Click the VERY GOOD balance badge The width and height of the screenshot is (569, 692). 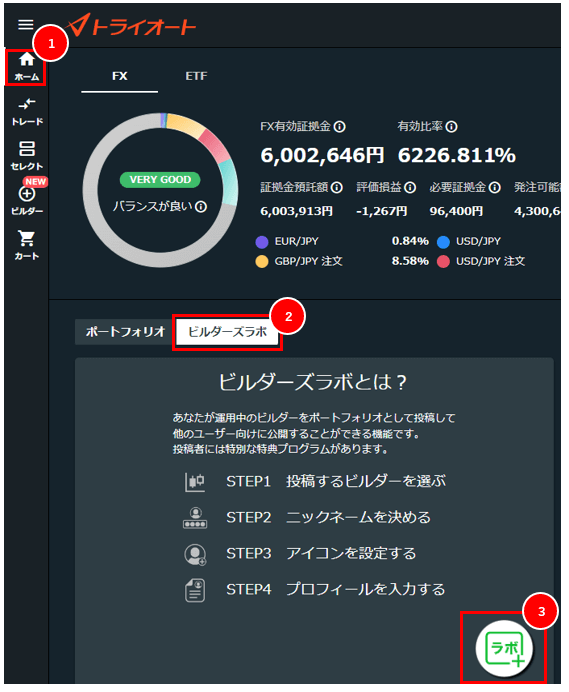tap(160, 180)
